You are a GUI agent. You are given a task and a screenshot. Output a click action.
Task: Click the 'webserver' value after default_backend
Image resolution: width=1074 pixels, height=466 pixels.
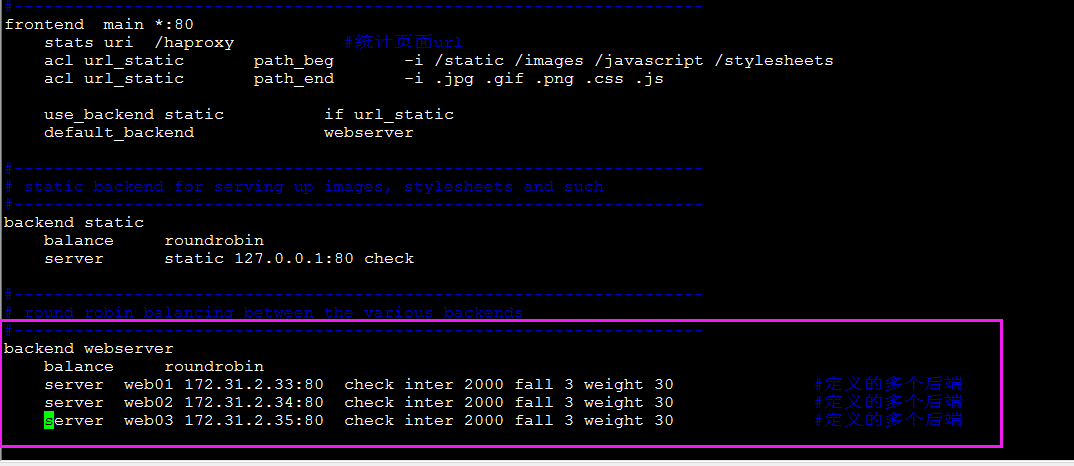[369, 132]
